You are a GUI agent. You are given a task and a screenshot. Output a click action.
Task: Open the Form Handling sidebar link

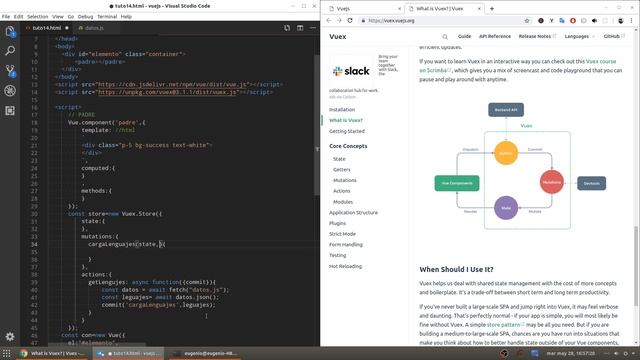click(x=346, y=244)
